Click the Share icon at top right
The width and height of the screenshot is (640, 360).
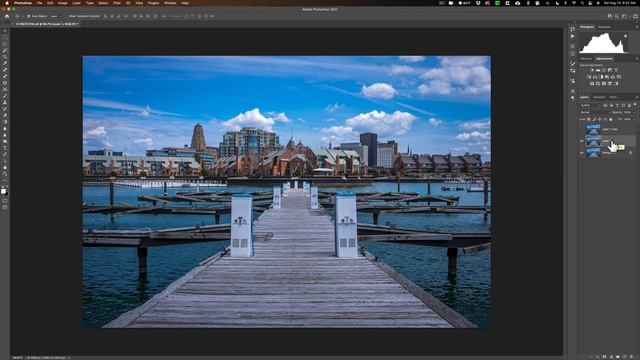pyautogui.click(x=636, y=16)
